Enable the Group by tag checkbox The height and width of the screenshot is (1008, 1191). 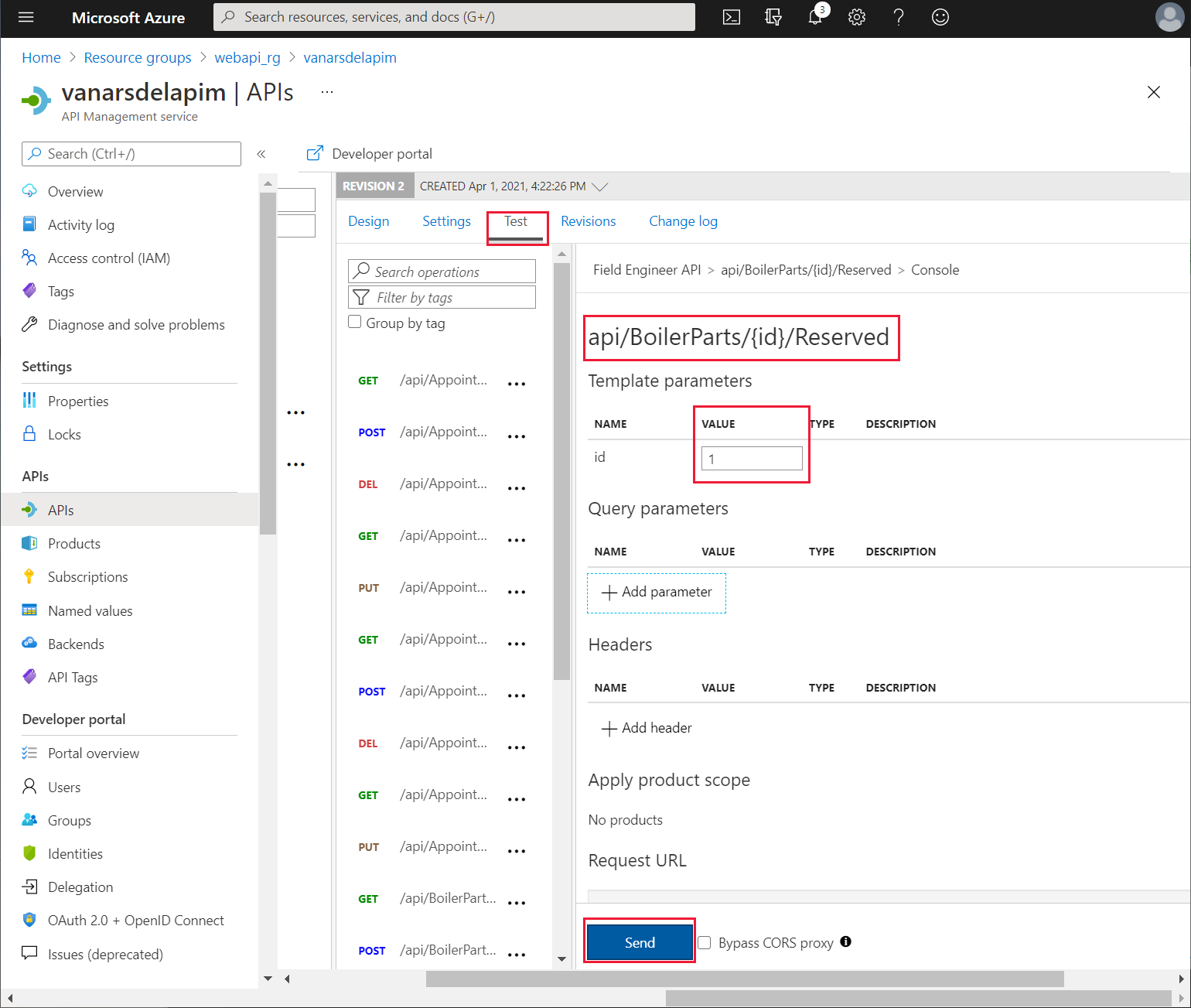click(355, 322)
